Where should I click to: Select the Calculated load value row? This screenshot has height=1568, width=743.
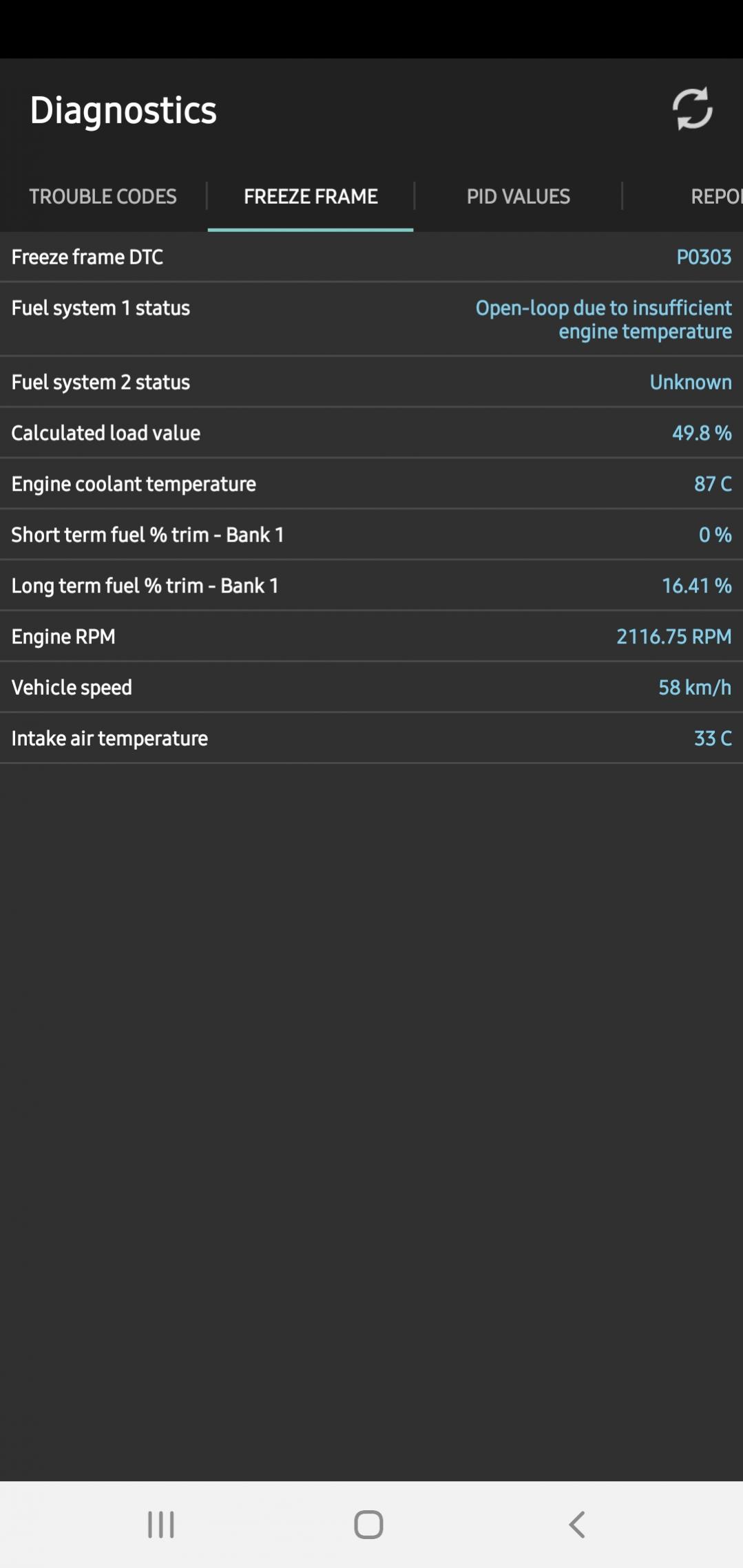[371, 433]
